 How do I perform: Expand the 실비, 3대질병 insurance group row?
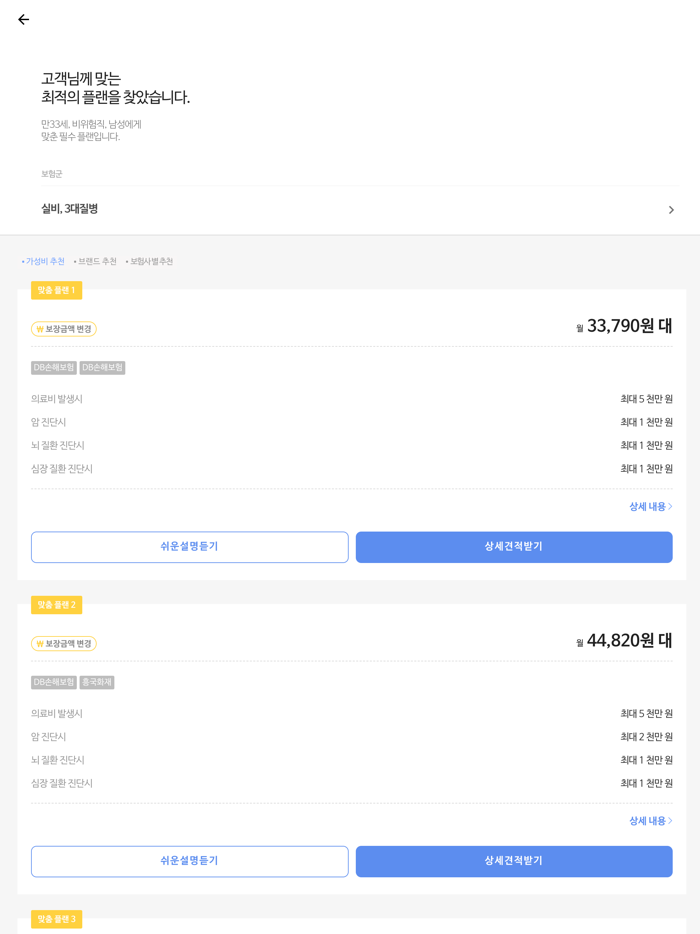[x=350, y=210]
